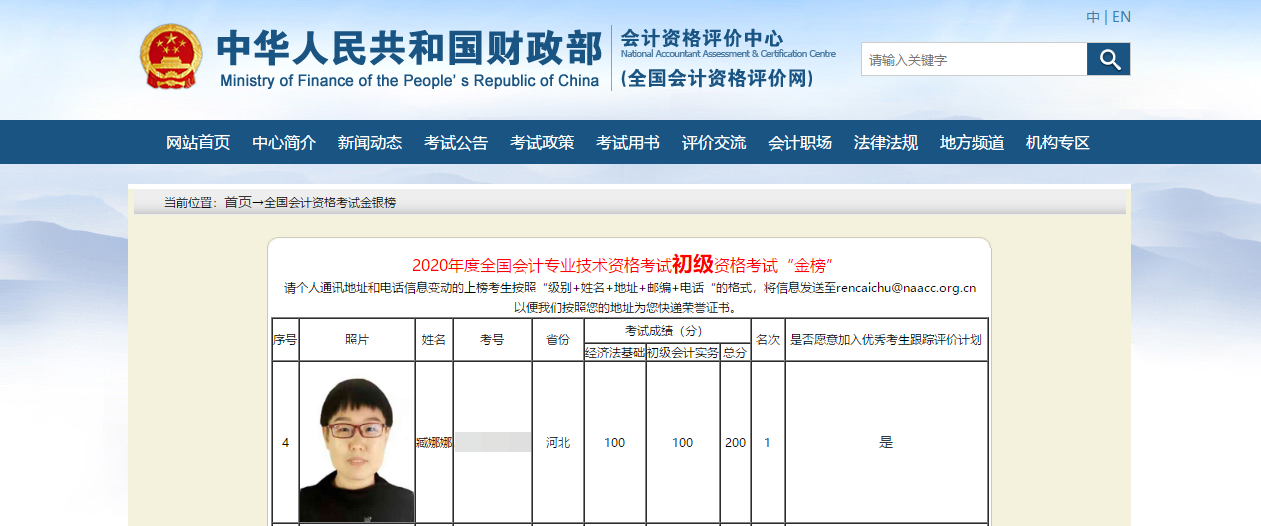This screenshot has height=526, width=1261.
Task: Click the 姓名 column header
Action: coord(434,340)
